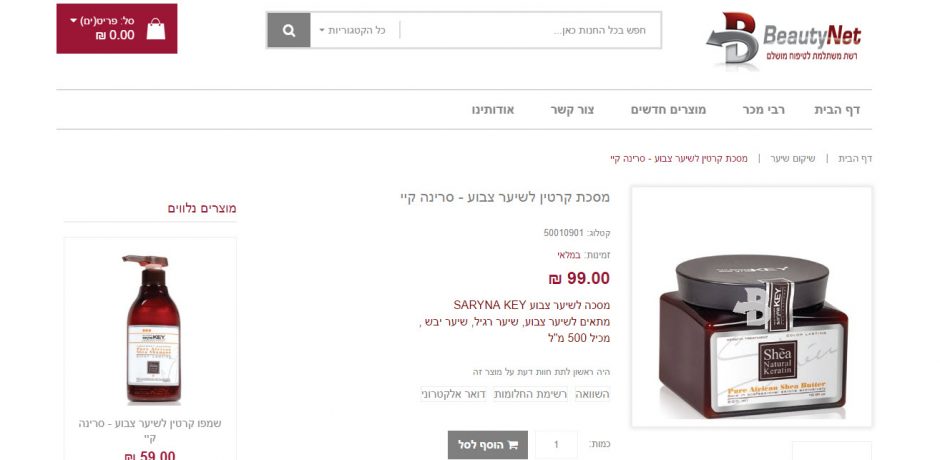Click the רשימת החלומות wishlist link
This screenshot has width=940, height=460.
(530, 394)
